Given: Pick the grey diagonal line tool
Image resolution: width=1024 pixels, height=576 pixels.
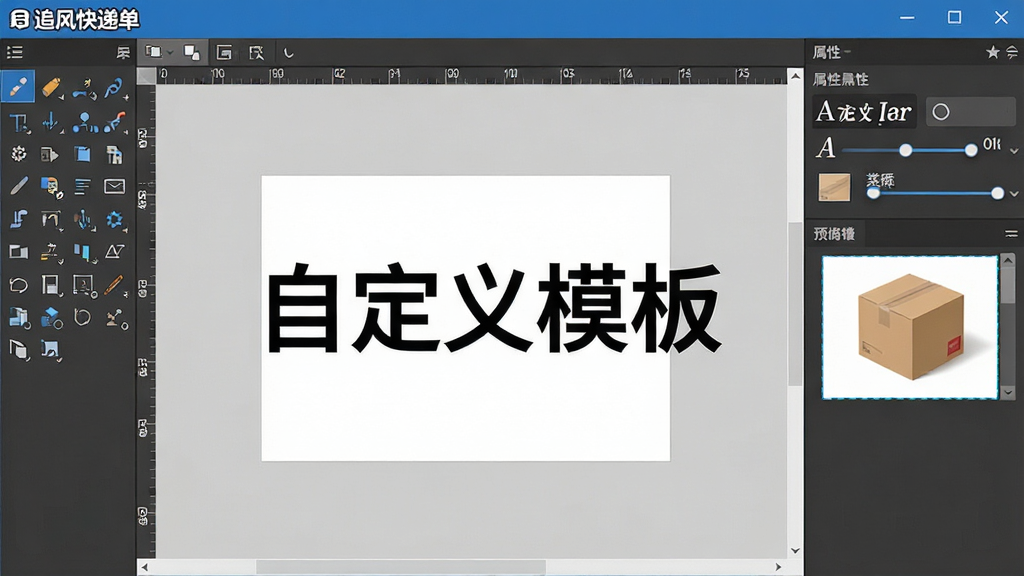Looking at the screenshot, I should tap(18, 187).
